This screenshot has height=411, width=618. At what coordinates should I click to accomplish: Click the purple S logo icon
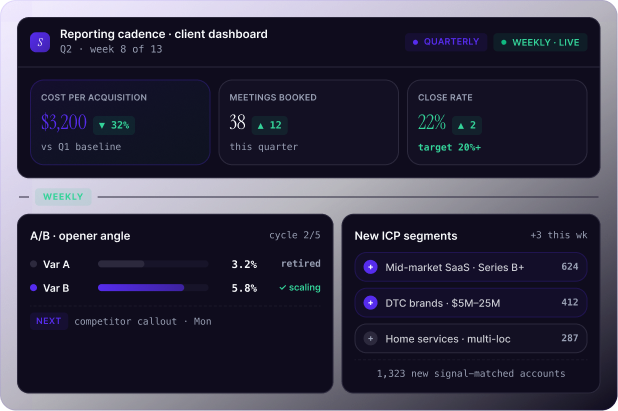(x=40, y=42)
